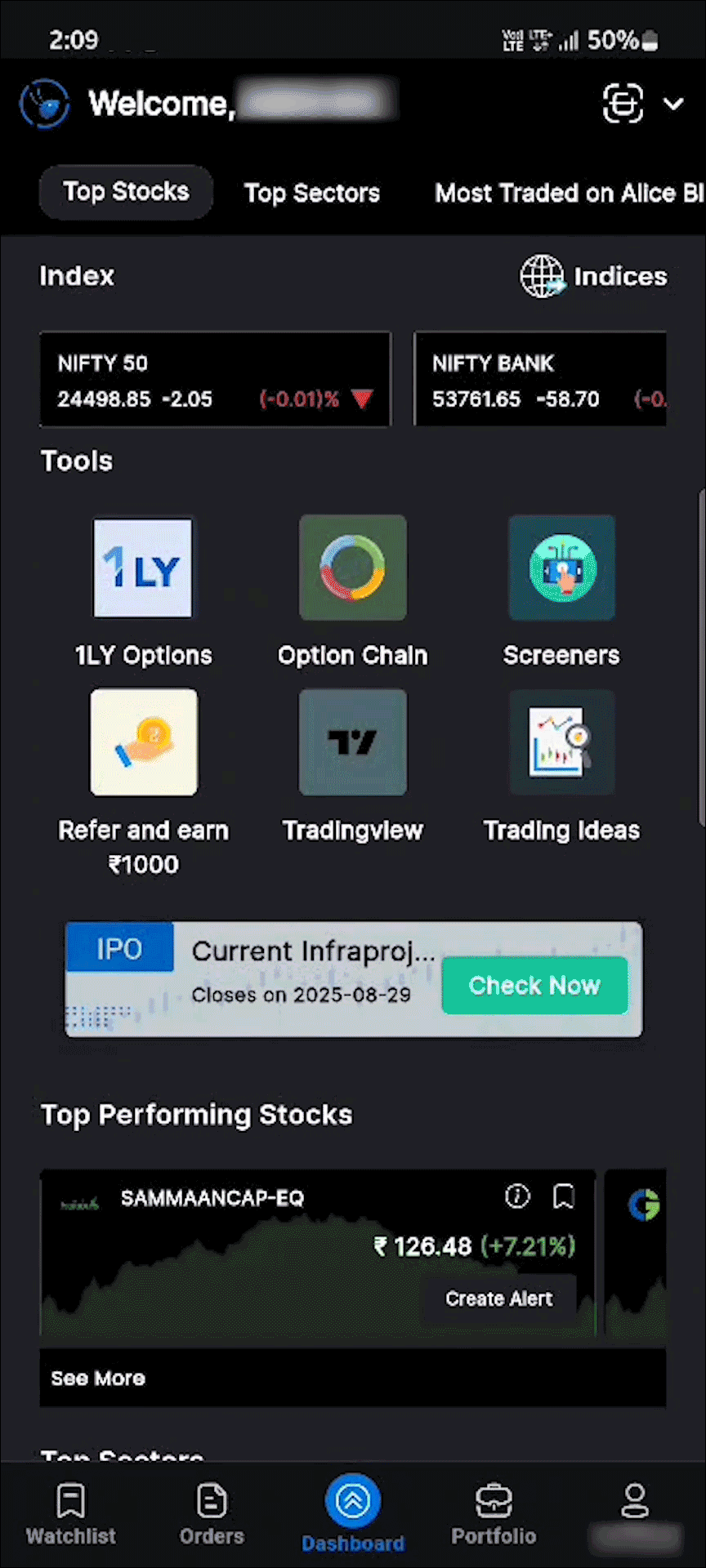
Task: Tap the scan icon in header
Action: click(623, 104)
